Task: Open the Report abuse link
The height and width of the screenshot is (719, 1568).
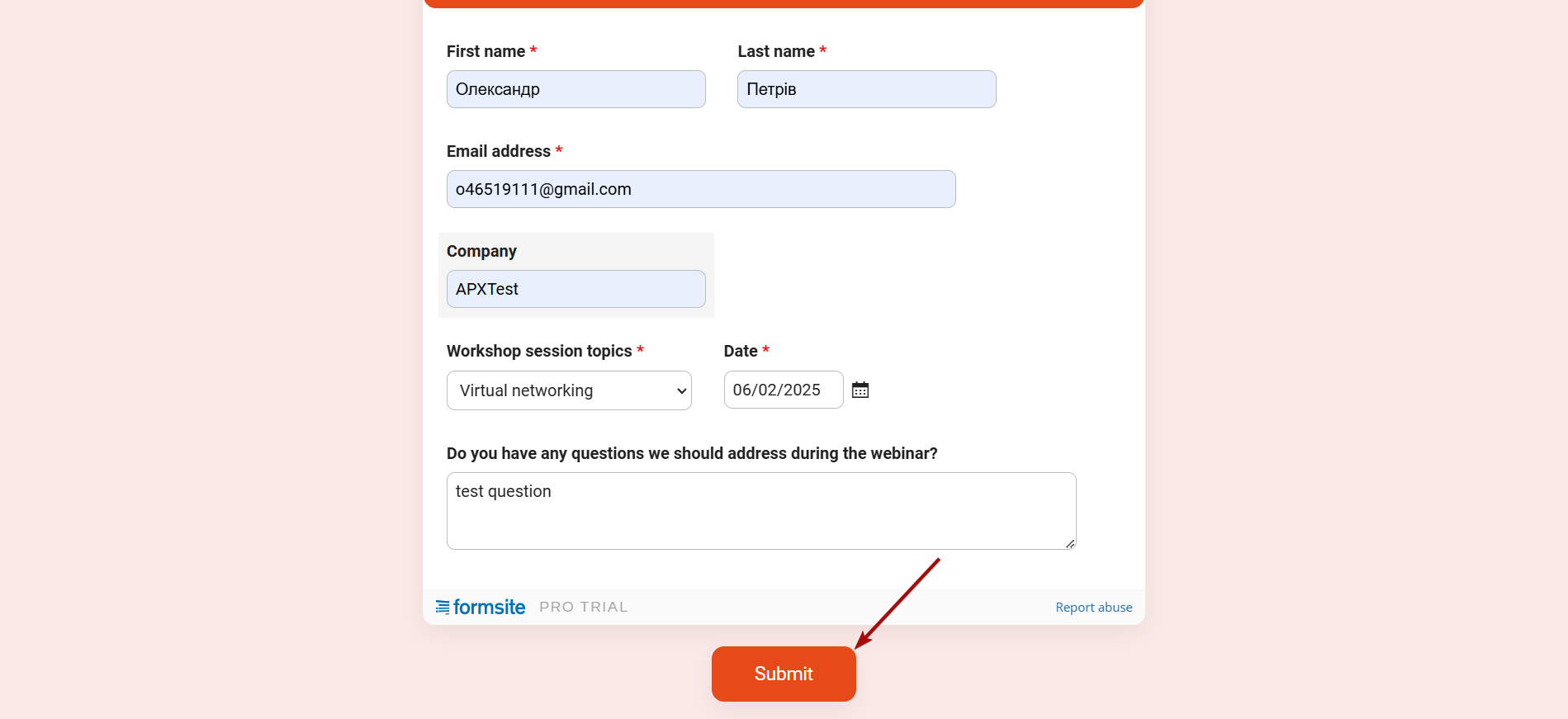Action: [x=1094, y=607]
